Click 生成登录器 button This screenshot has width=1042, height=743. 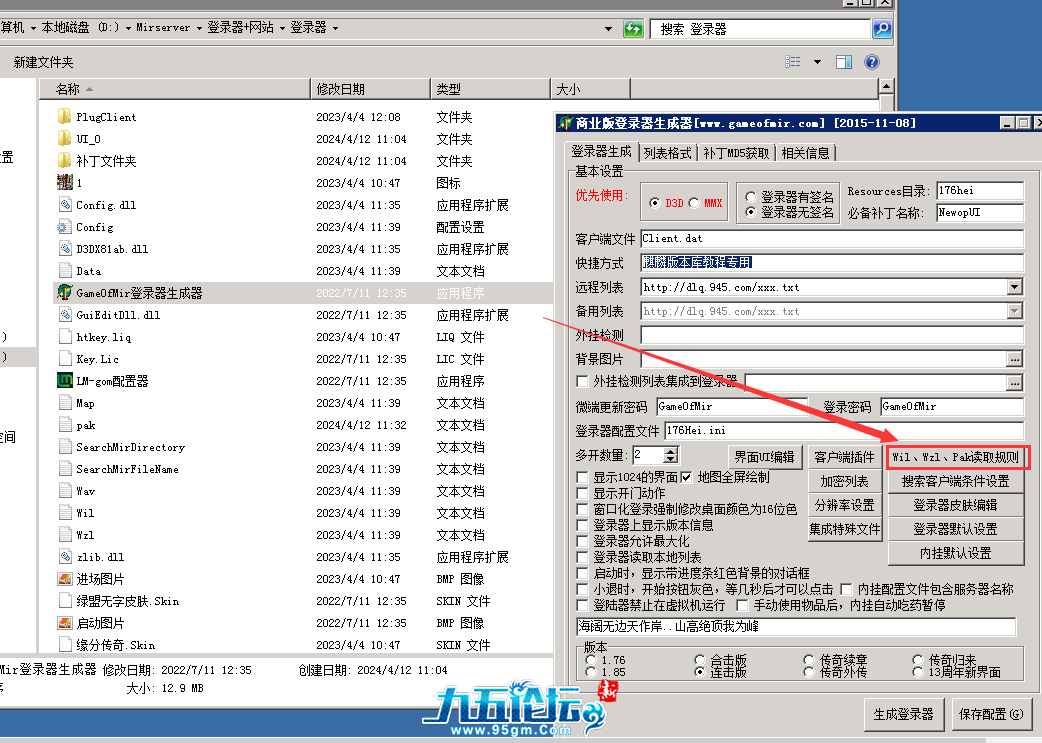point(903,714)
